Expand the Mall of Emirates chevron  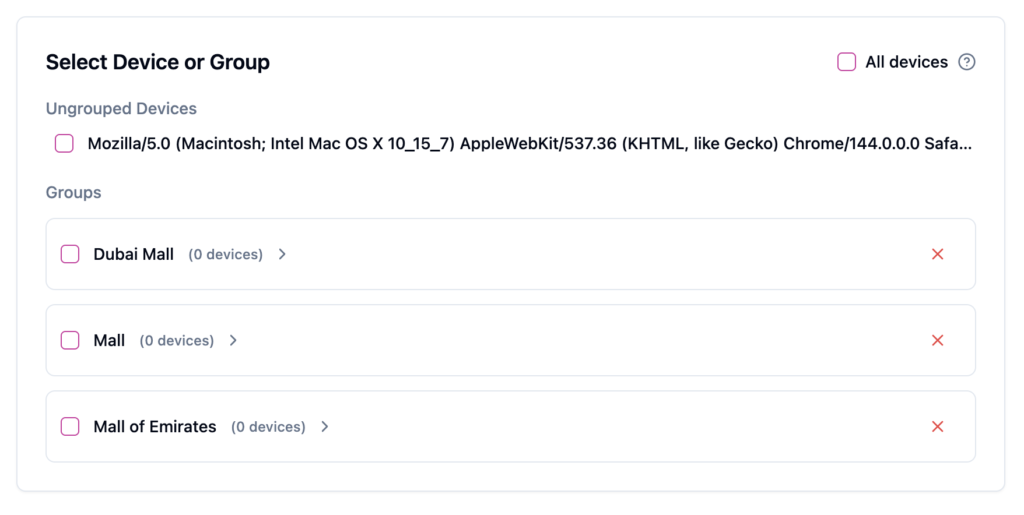click(x=324, y=426)
